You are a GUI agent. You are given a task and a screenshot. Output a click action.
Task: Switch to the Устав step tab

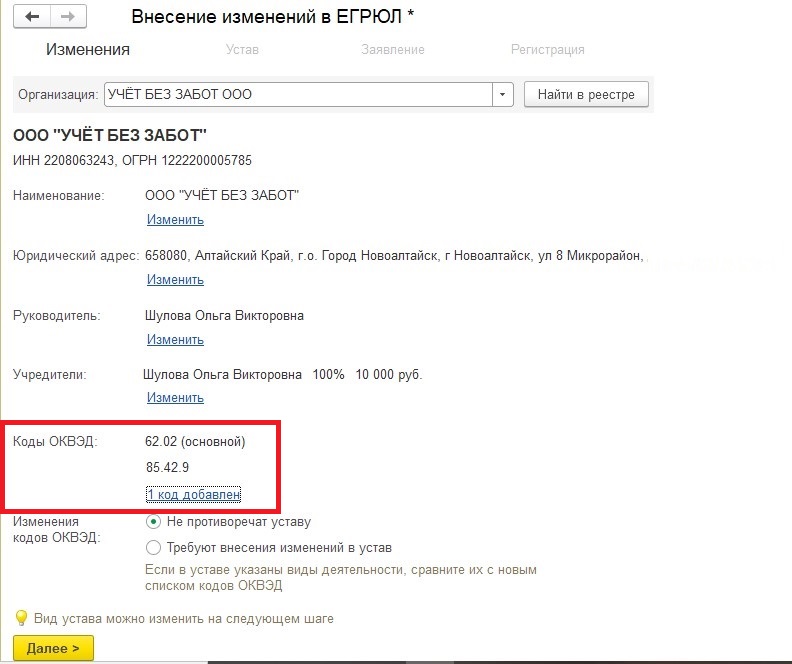coord(242,49)
